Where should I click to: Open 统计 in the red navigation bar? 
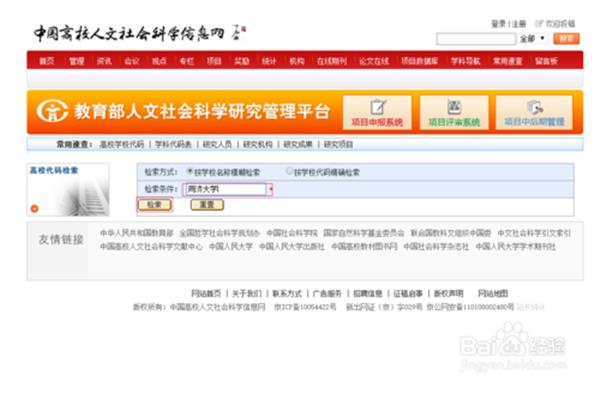coord(269,61)
